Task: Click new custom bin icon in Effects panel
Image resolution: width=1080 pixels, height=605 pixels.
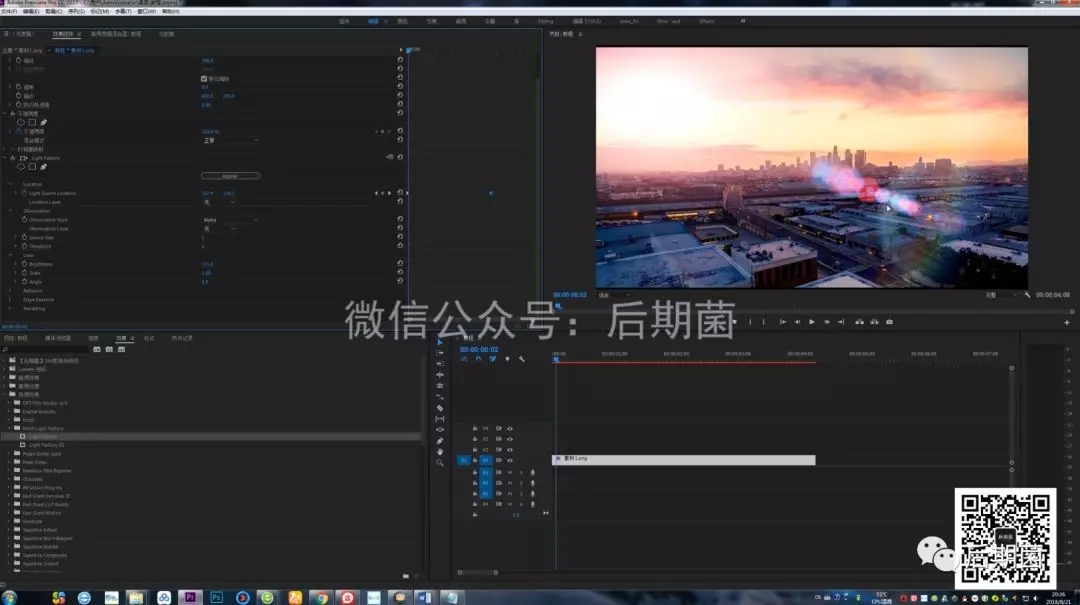Action: (406, 575)
